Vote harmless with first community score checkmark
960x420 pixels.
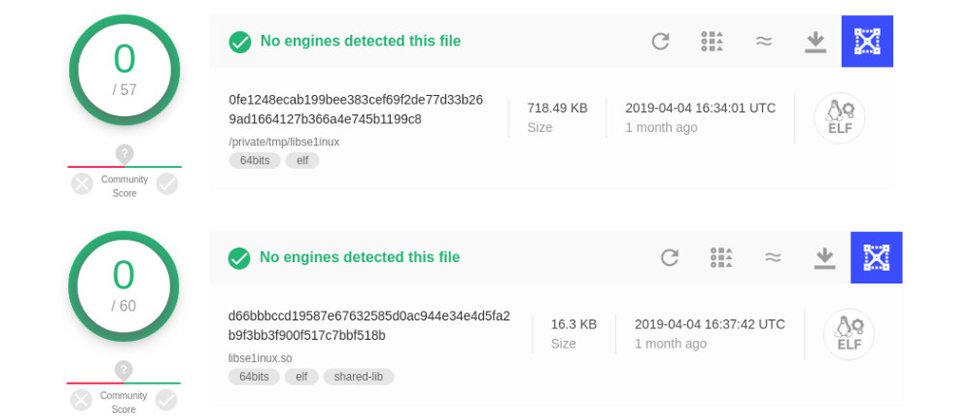(x=167, y=184)
